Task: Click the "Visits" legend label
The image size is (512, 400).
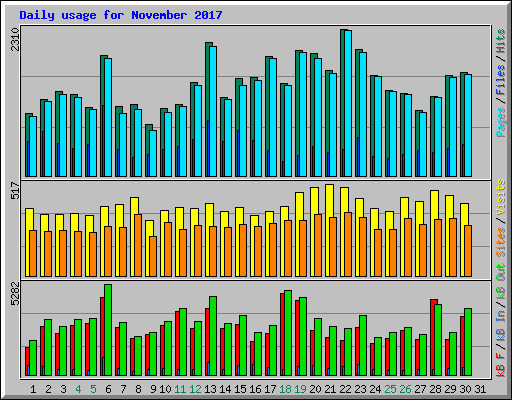Action: tap(501, 197)
